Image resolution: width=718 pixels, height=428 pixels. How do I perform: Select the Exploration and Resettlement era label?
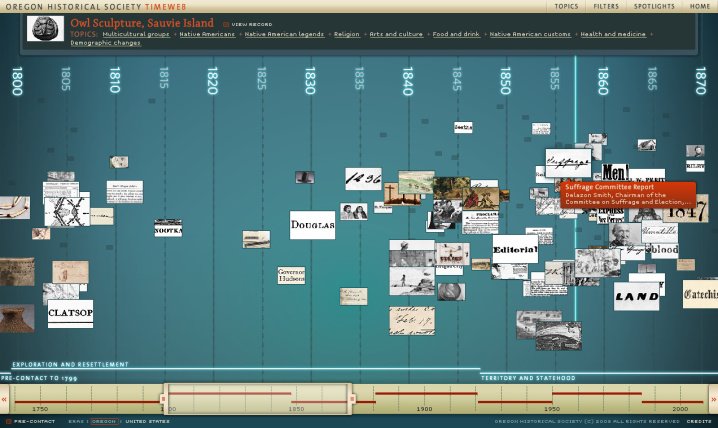coord(70,364)
